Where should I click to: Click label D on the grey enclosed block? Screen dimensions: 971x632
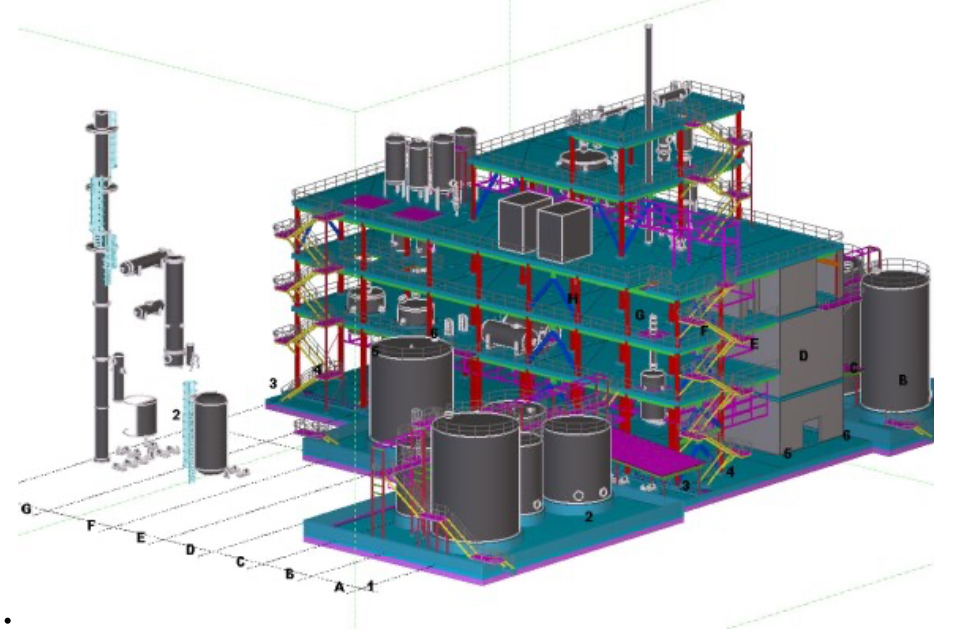(x=803, y=355)
